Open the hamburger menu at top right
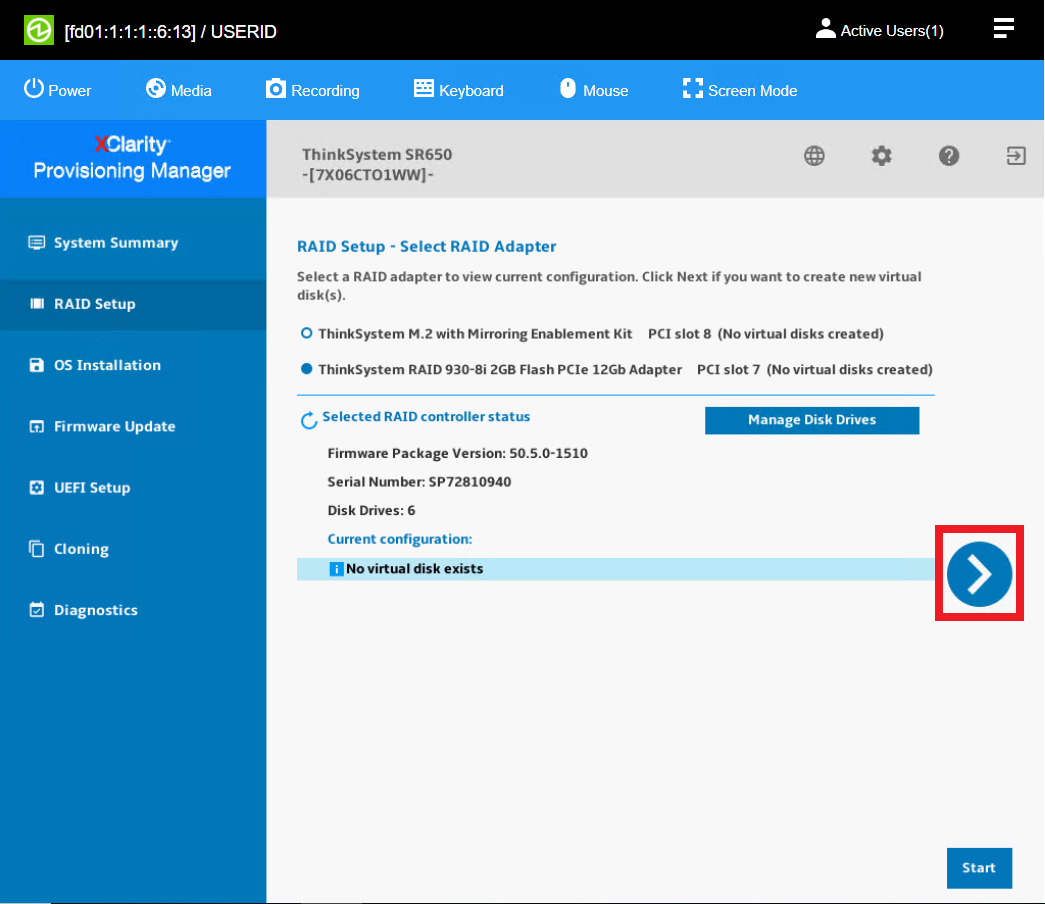 tap(1003, 29)
